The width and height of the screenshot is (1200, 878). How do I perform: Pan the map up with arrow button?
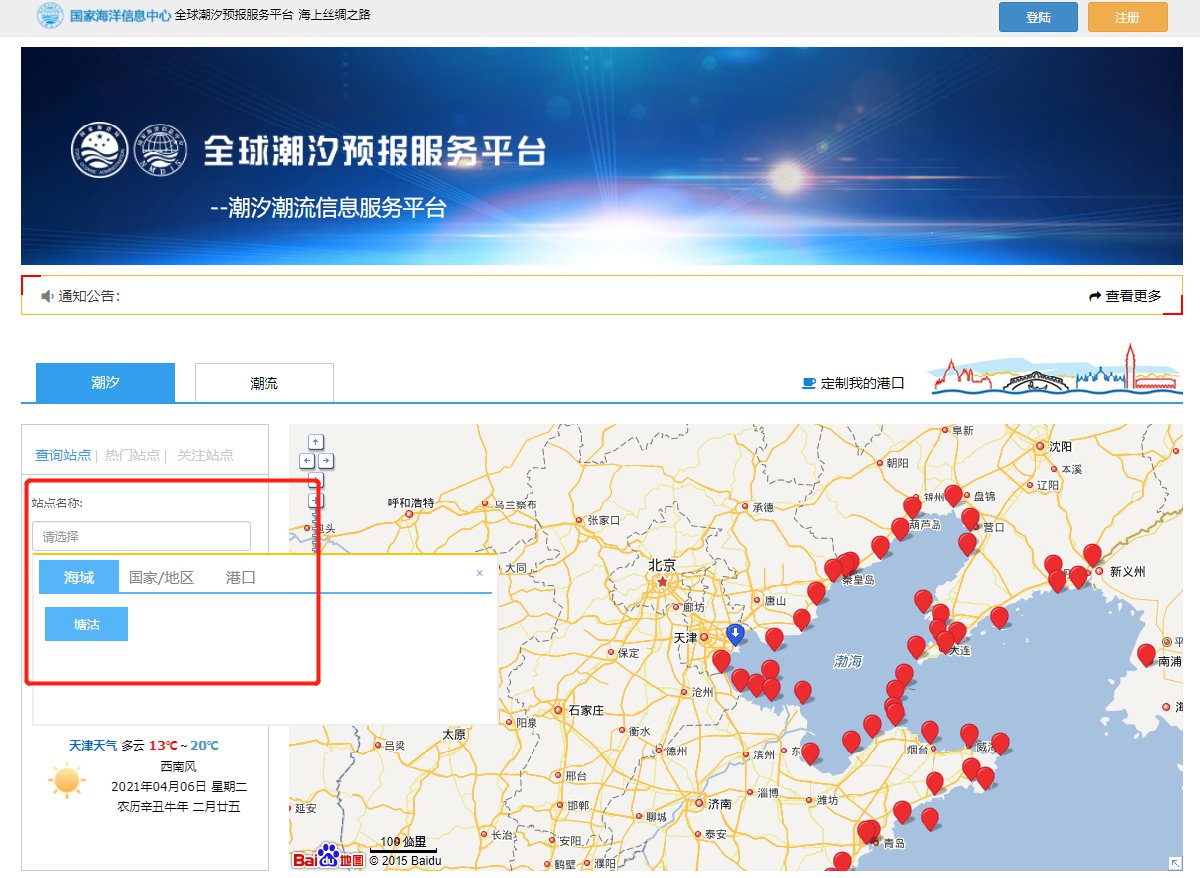tap(316, 441)
